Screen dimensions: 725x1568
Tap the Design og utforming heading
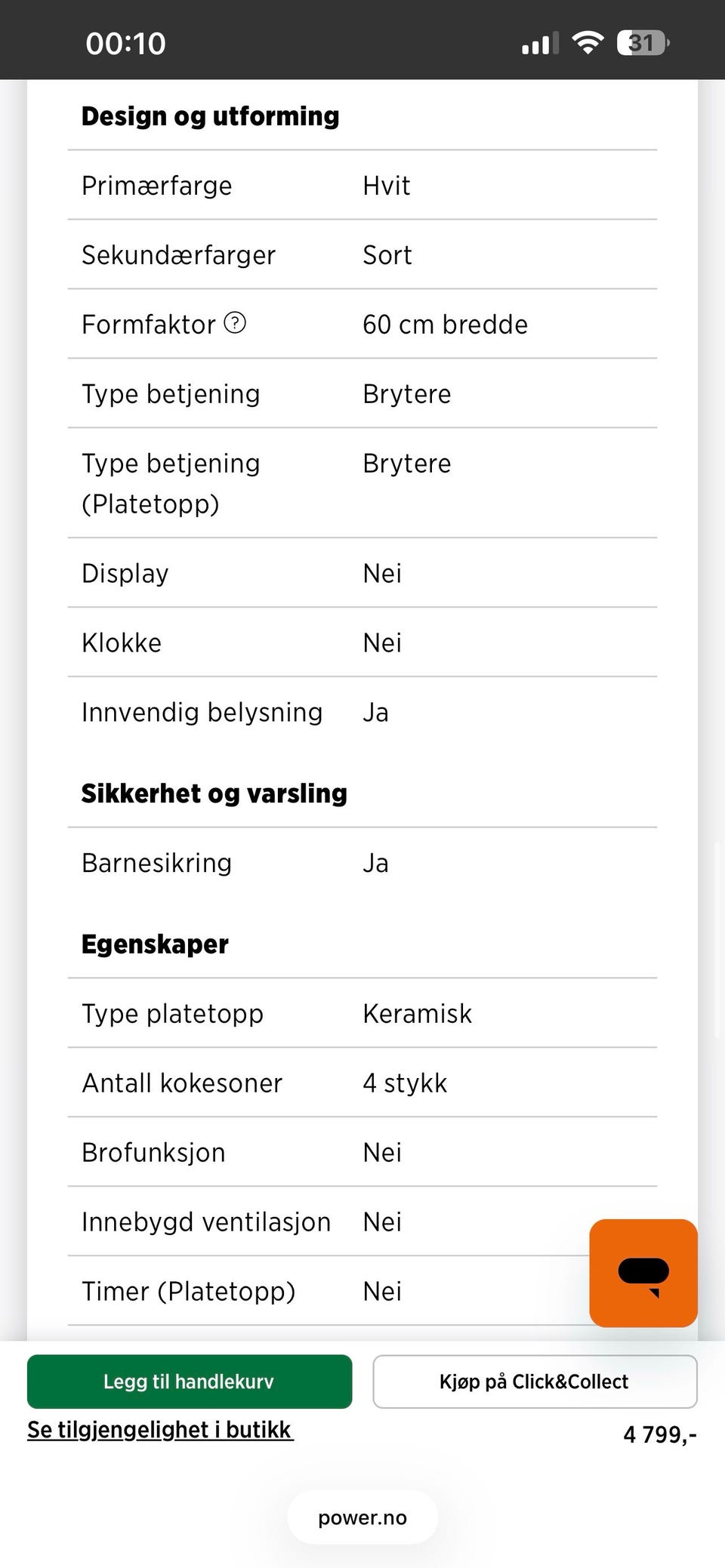pyautogui.click(x=211, y=116)
